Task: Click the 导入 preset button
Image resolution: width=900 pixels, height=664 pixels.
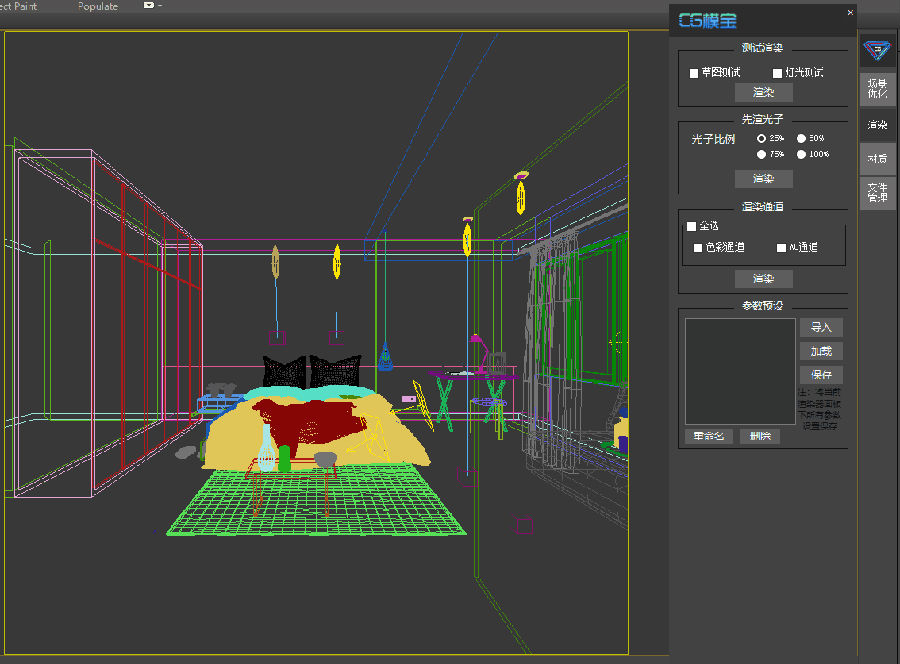Action: [x=821, y=328]
